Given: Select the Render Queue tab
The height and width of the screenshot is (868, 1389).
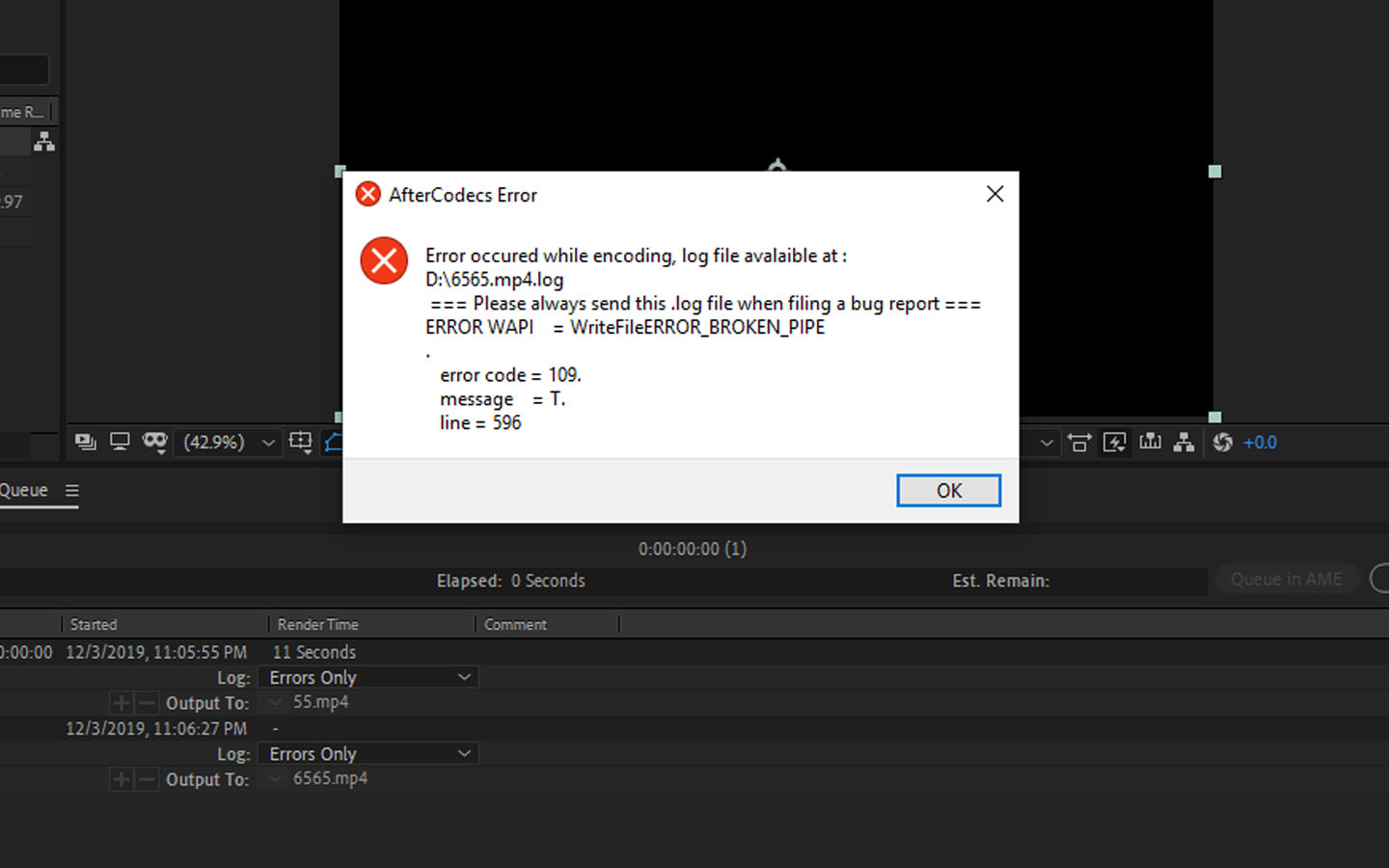Looking at the screenshot, I should 23,490.
